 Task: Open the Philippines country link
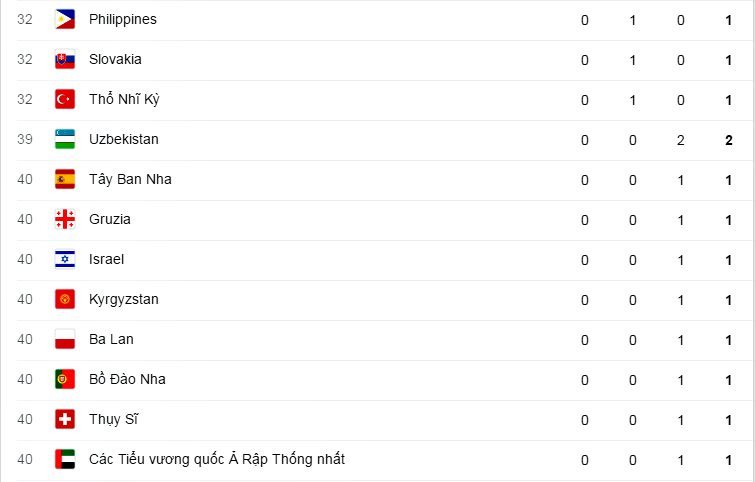click(122, 19)
